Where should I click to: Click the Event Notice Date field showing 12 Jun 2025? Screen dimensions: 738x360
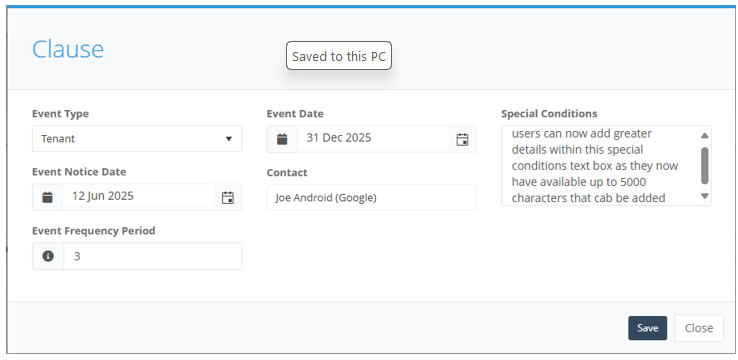tap(138, 196)
